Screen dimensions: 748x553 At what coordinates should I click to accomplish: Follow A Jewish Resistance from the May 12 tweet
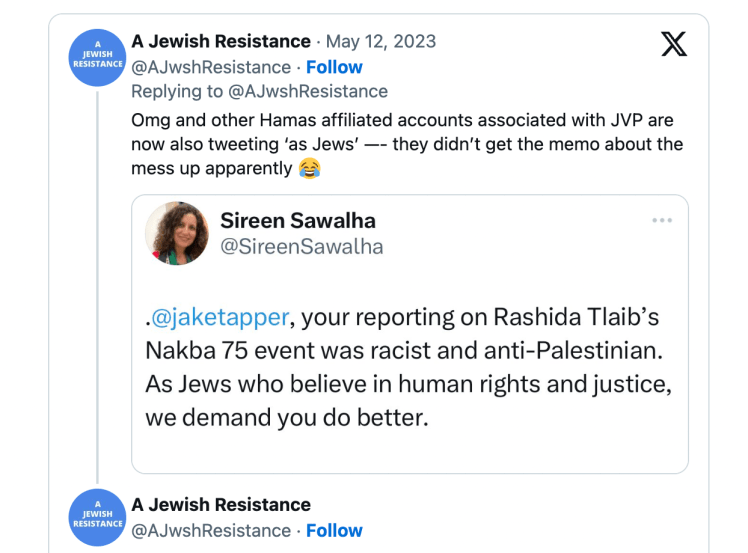(334, 67)
